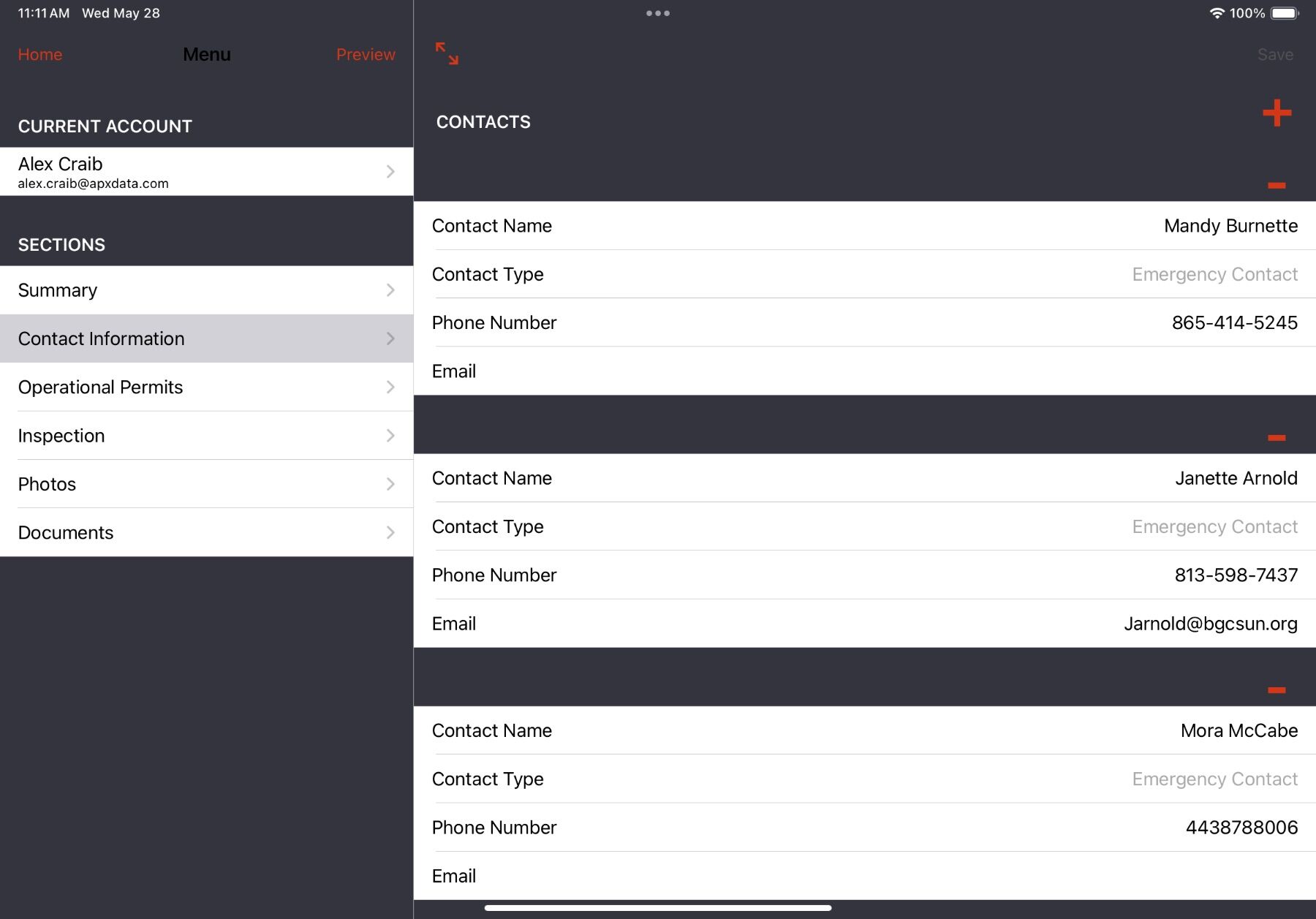Select the Contact Information section
The height and width of the screenshot is (919, 1316).
pos(206,339)
